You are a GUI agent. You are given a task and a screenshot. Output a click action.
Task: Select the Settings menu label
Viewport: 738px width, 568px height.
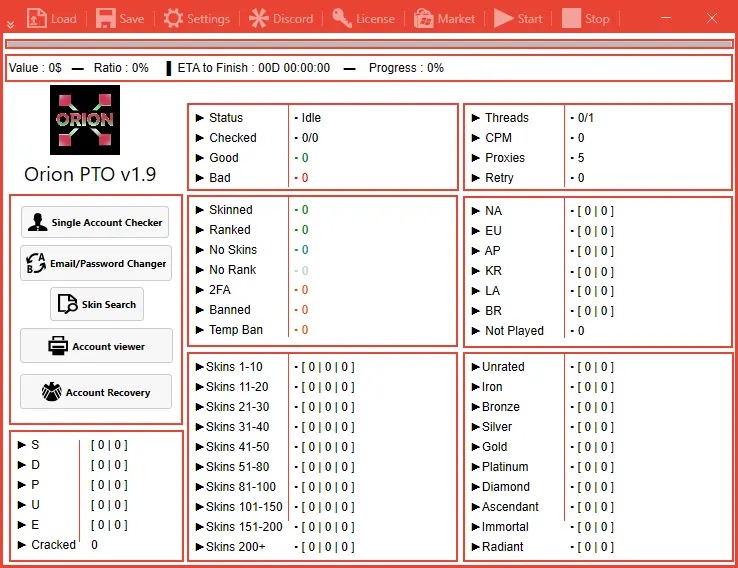point(209,19)
